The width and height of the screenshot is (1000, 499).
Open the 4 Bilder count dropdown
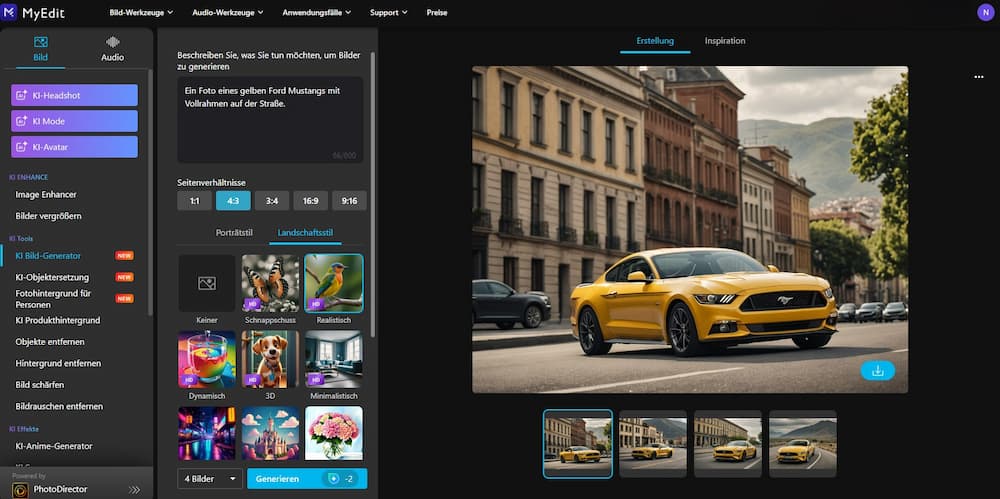pos(210,479)
